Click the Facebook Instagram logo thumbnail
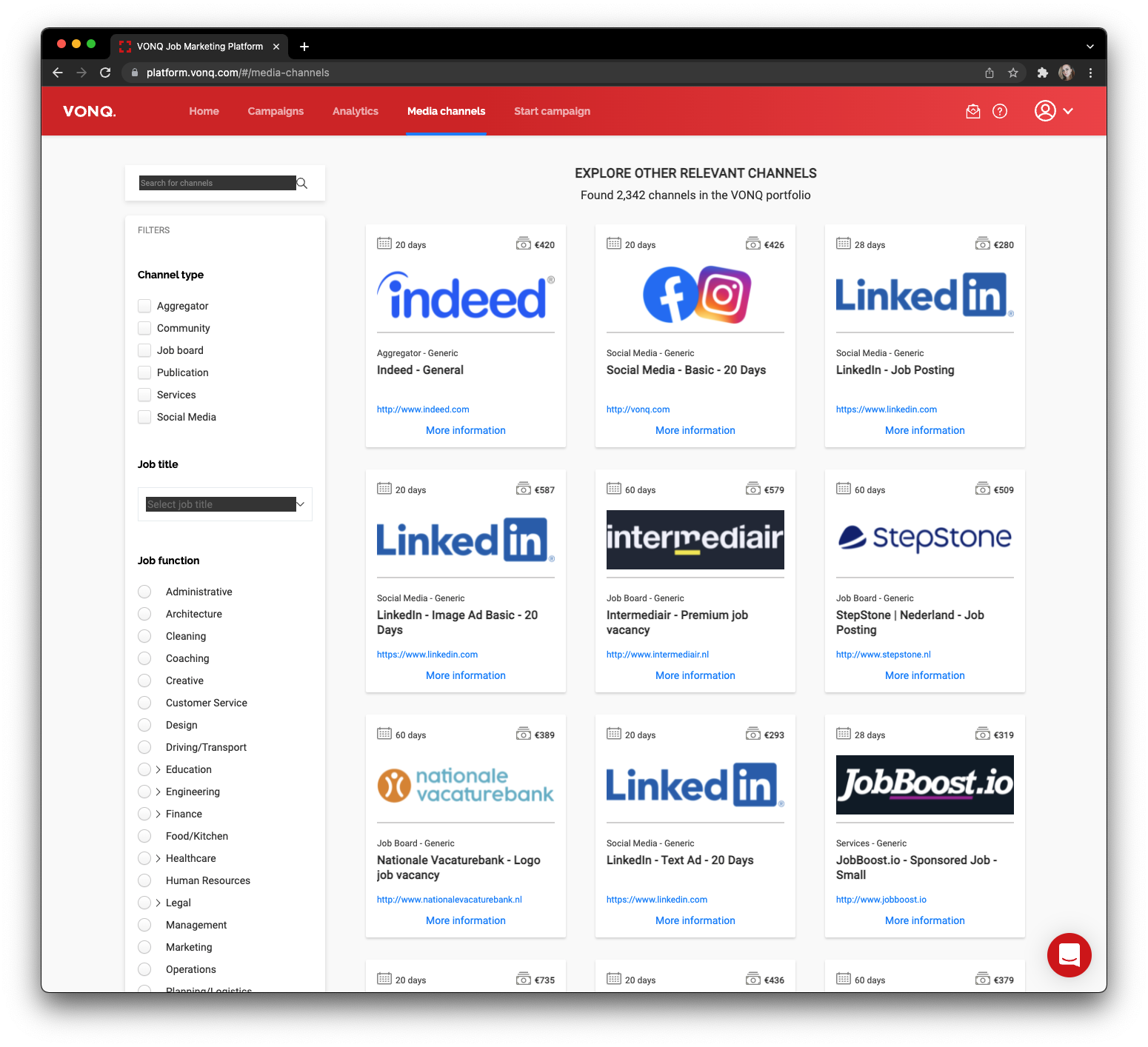This screenshot has height=1047, width=1148. tap(695, 294)
